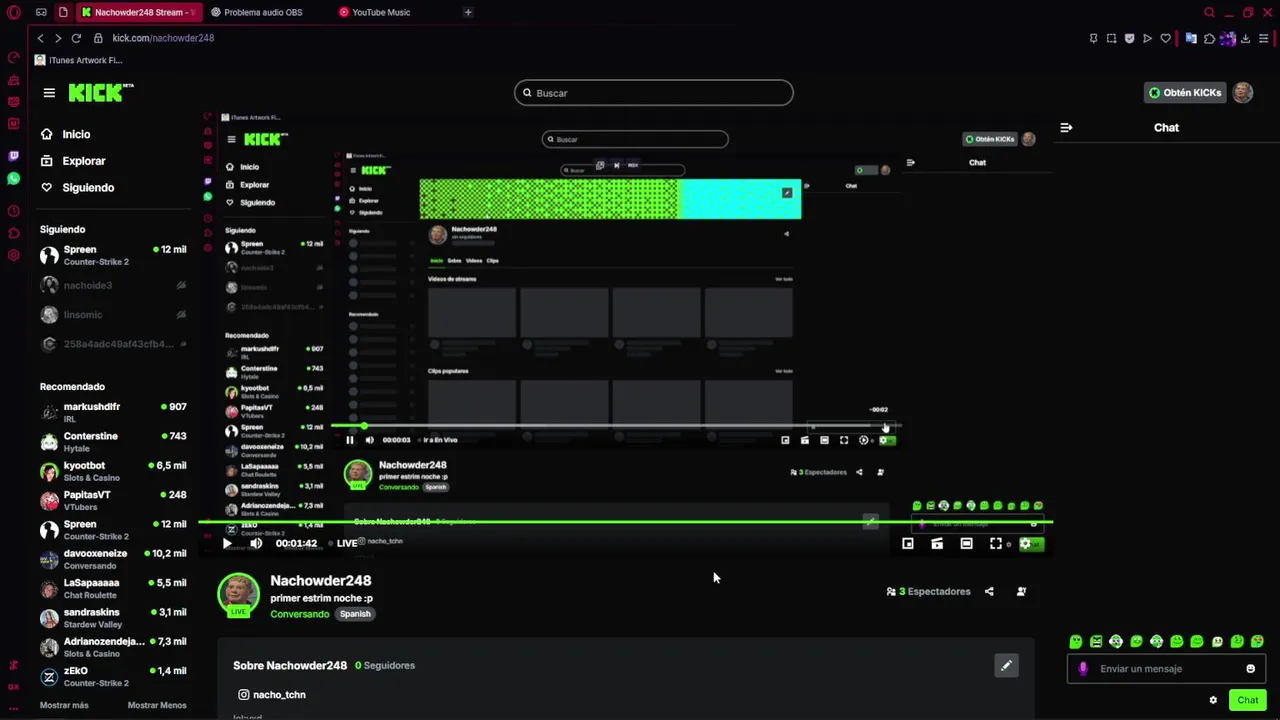
Task: Click Nachowder248 channel avatar
Action: (x=238, y=594)
